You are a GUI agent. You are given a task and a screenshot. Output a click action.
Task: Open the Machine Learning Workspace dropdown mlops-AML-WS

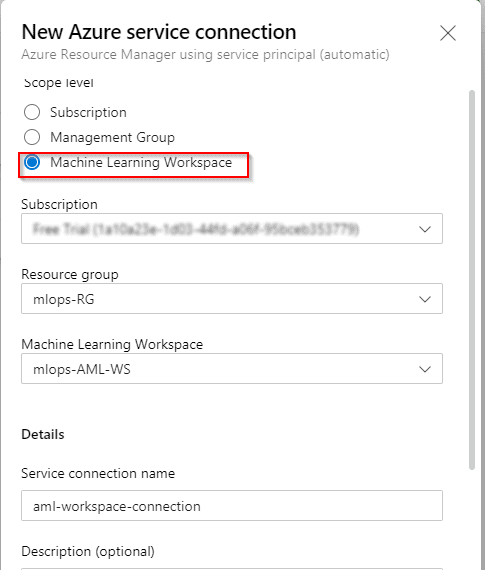[232, 369]
